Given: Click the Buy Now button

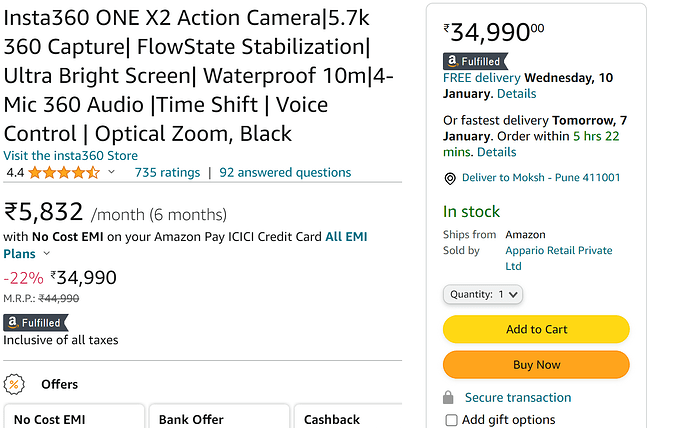Looking at the screenshot, I should [536, 365].
